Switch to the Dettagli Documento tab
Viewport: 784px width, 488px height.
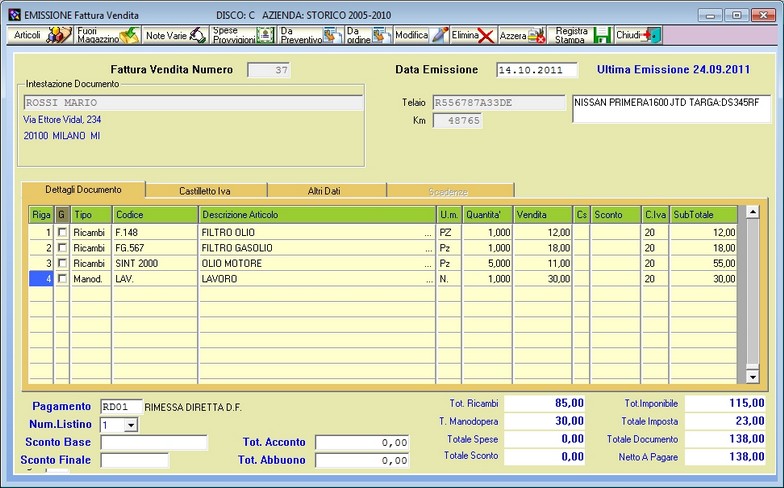[84, 190]
